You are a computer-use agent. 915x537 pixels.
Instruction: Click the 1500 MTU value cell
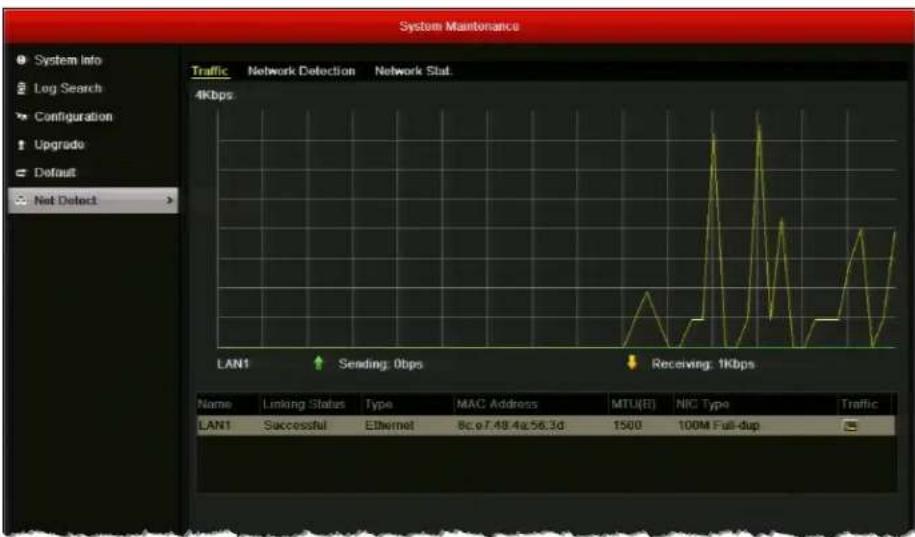pos(627,426)
